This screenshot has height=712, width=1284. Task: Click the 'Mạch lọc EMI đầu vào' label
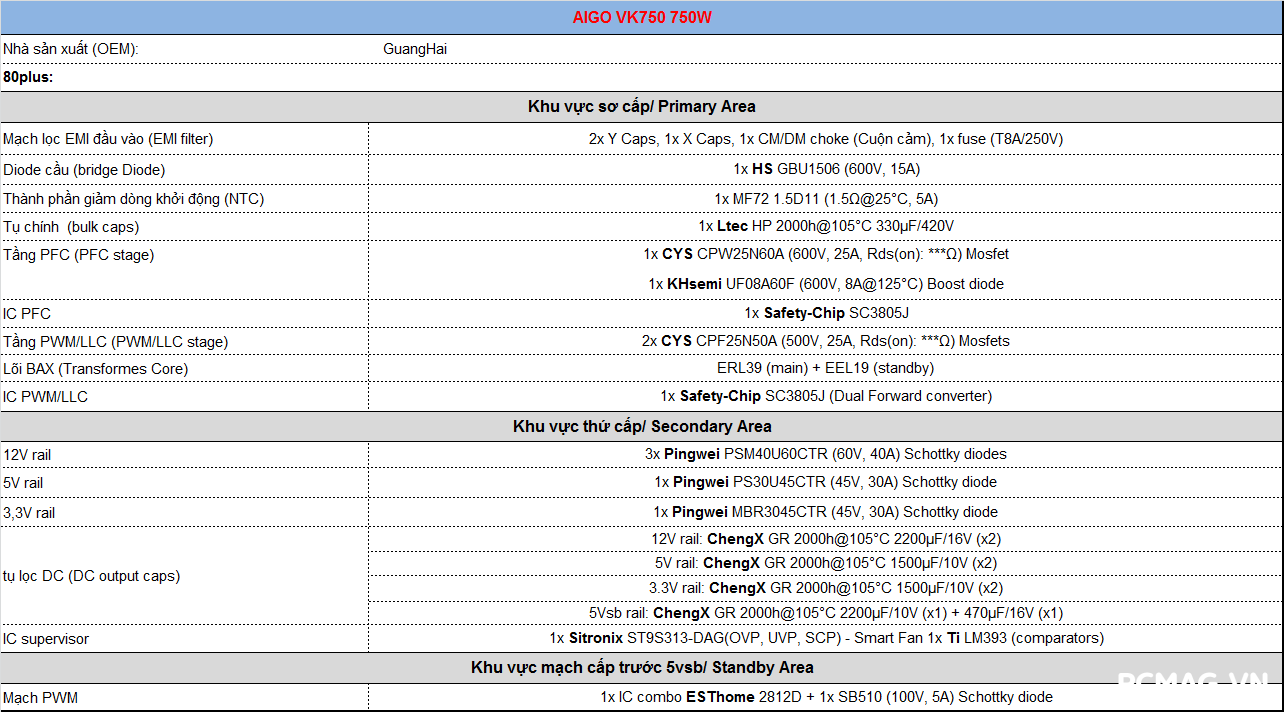tap(108, 139)
